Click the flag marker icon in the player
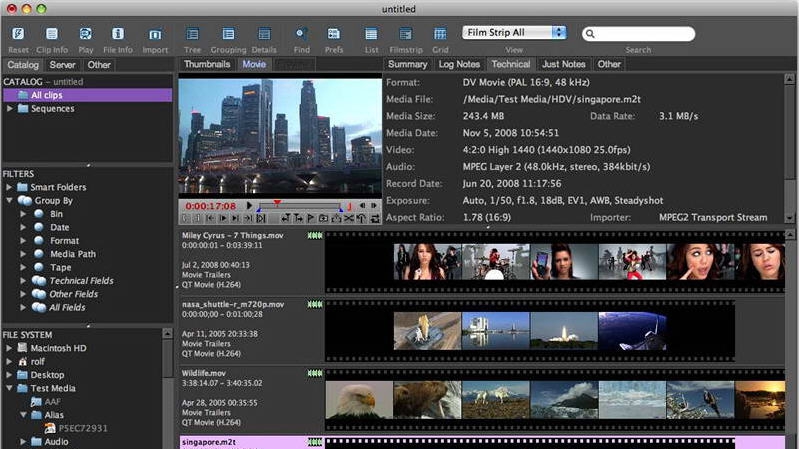799x449 pixels. pos(310,218)
